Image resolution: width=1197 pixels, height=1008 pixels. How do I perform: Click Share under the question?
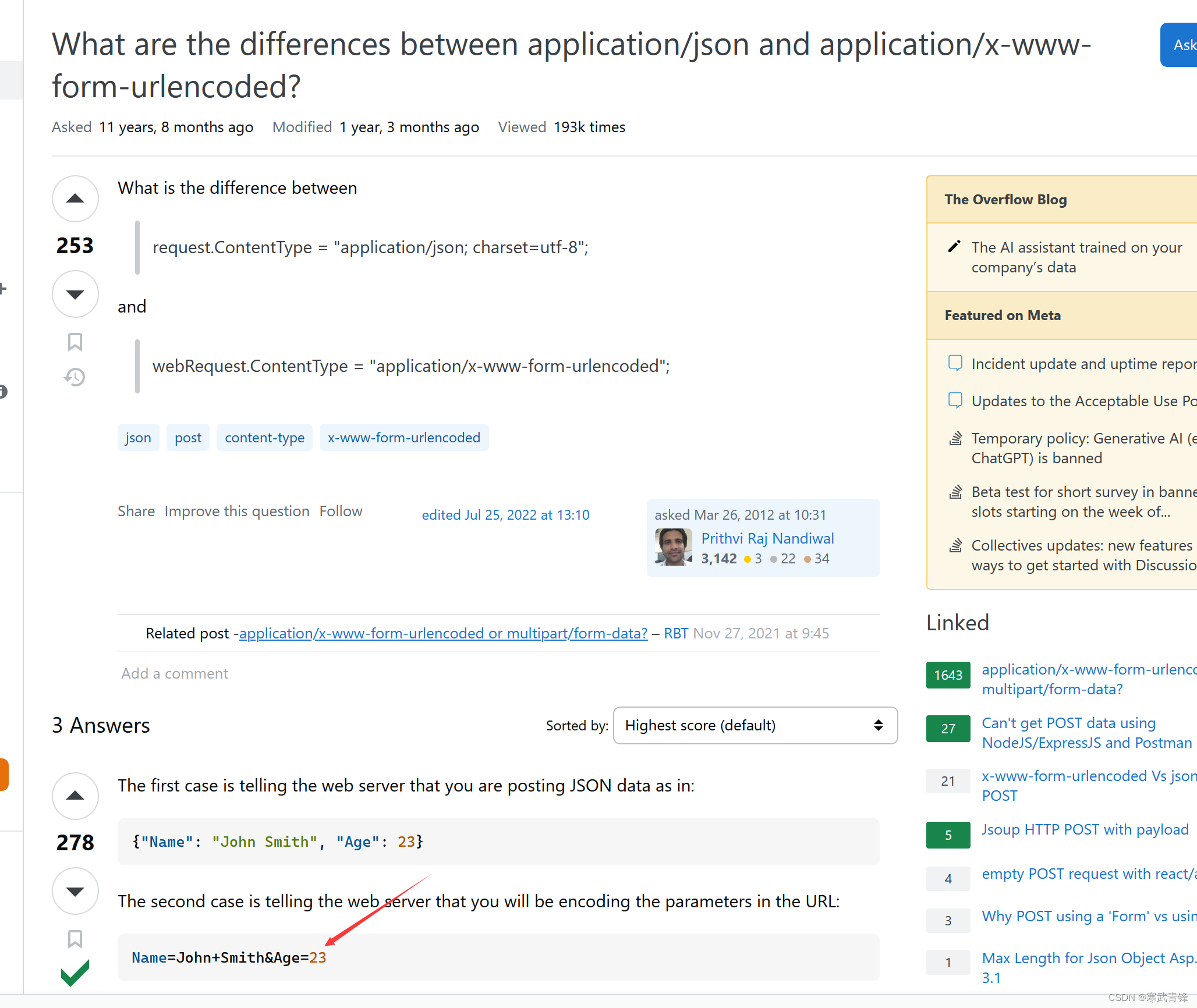(136, 511)
